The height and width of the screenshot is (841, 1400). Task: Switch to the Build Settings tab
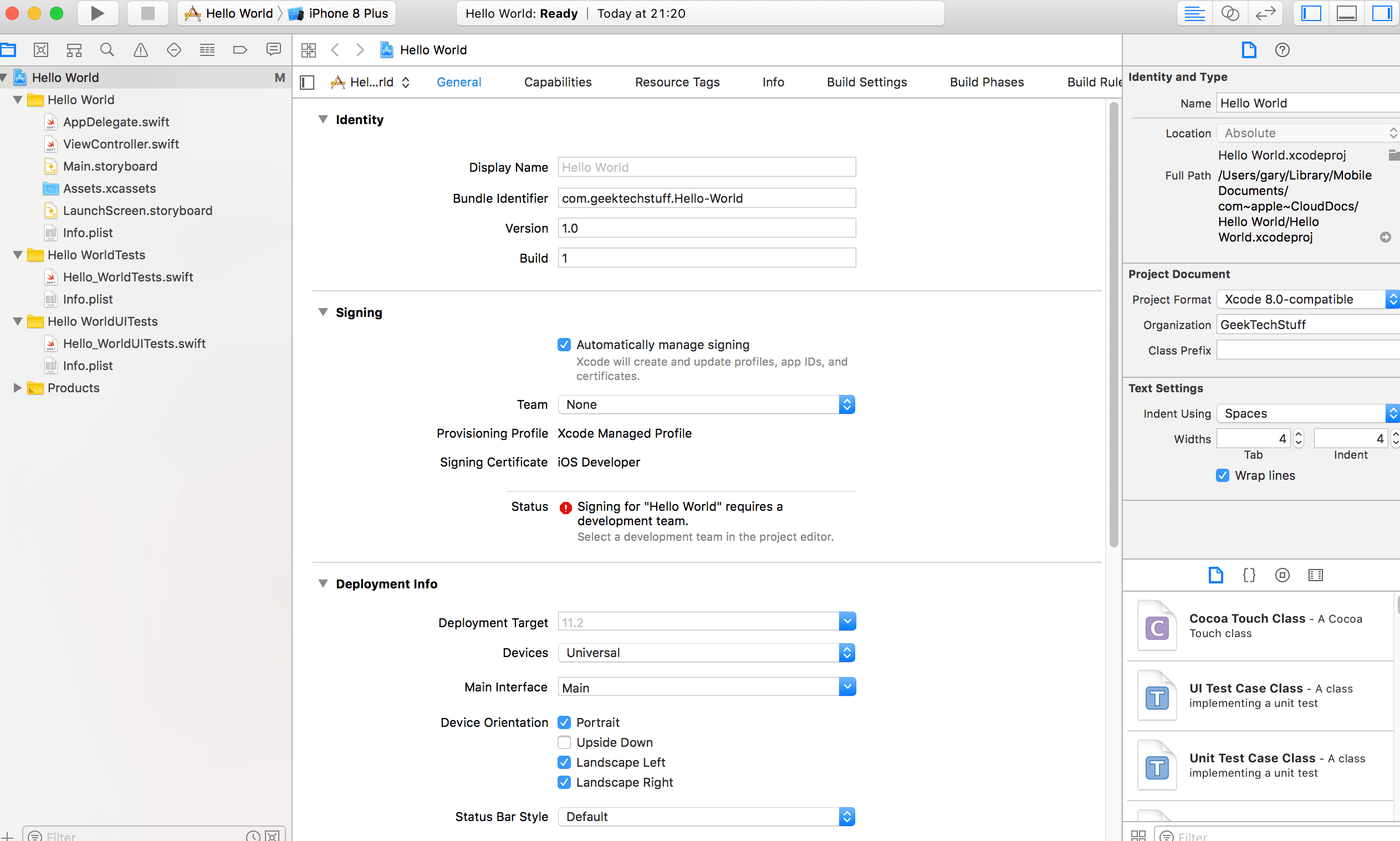point(866,82)
